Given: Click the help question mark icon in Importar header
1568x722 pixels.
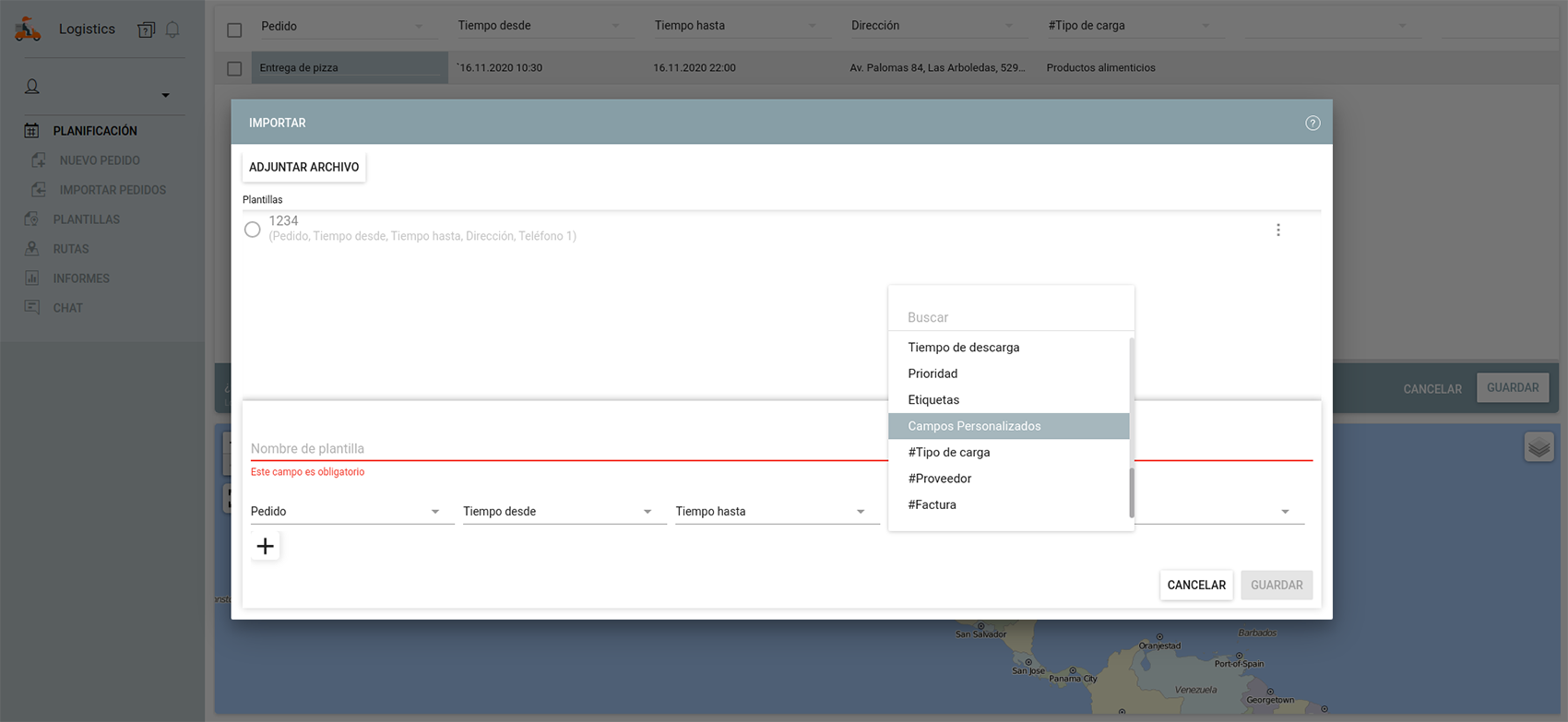Looking at the screenshot, I should [1313, 123].
